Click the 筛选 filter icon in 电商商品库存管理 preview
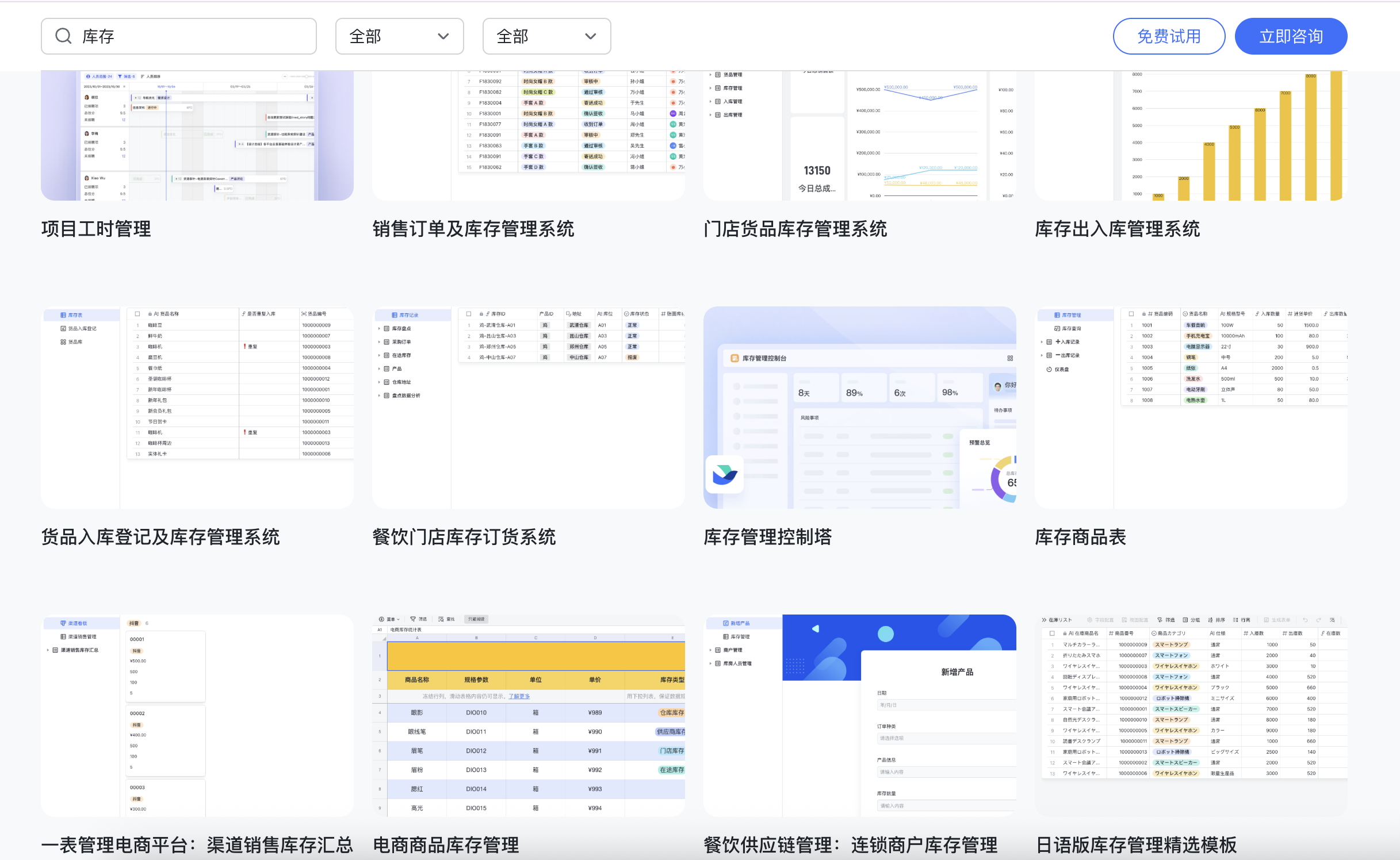 pos(413,619)
